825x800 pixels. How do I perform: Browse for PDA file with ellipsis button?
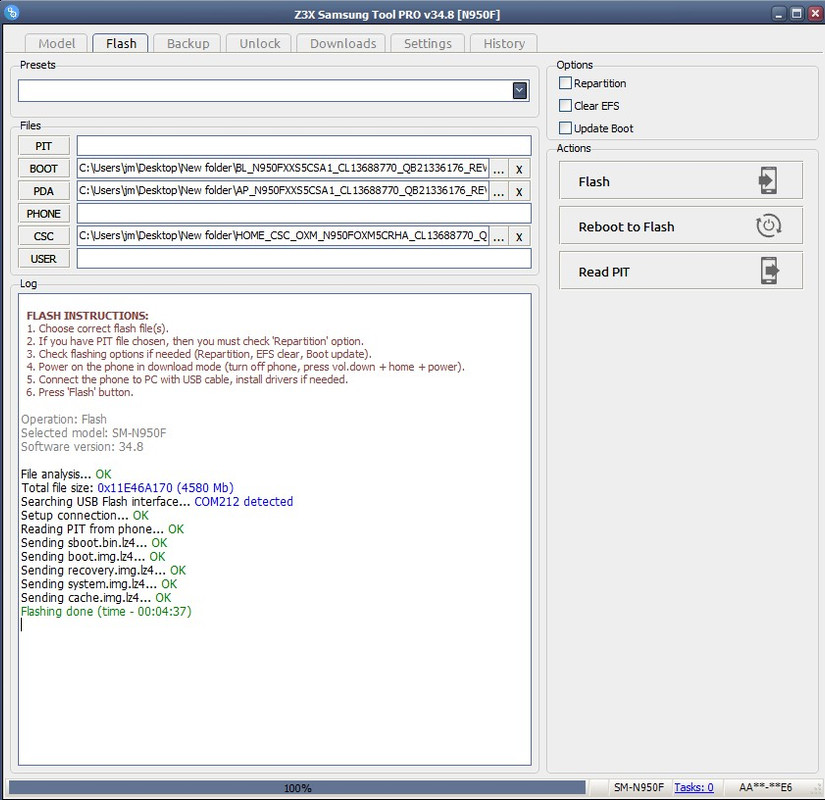tap(499, 191)
